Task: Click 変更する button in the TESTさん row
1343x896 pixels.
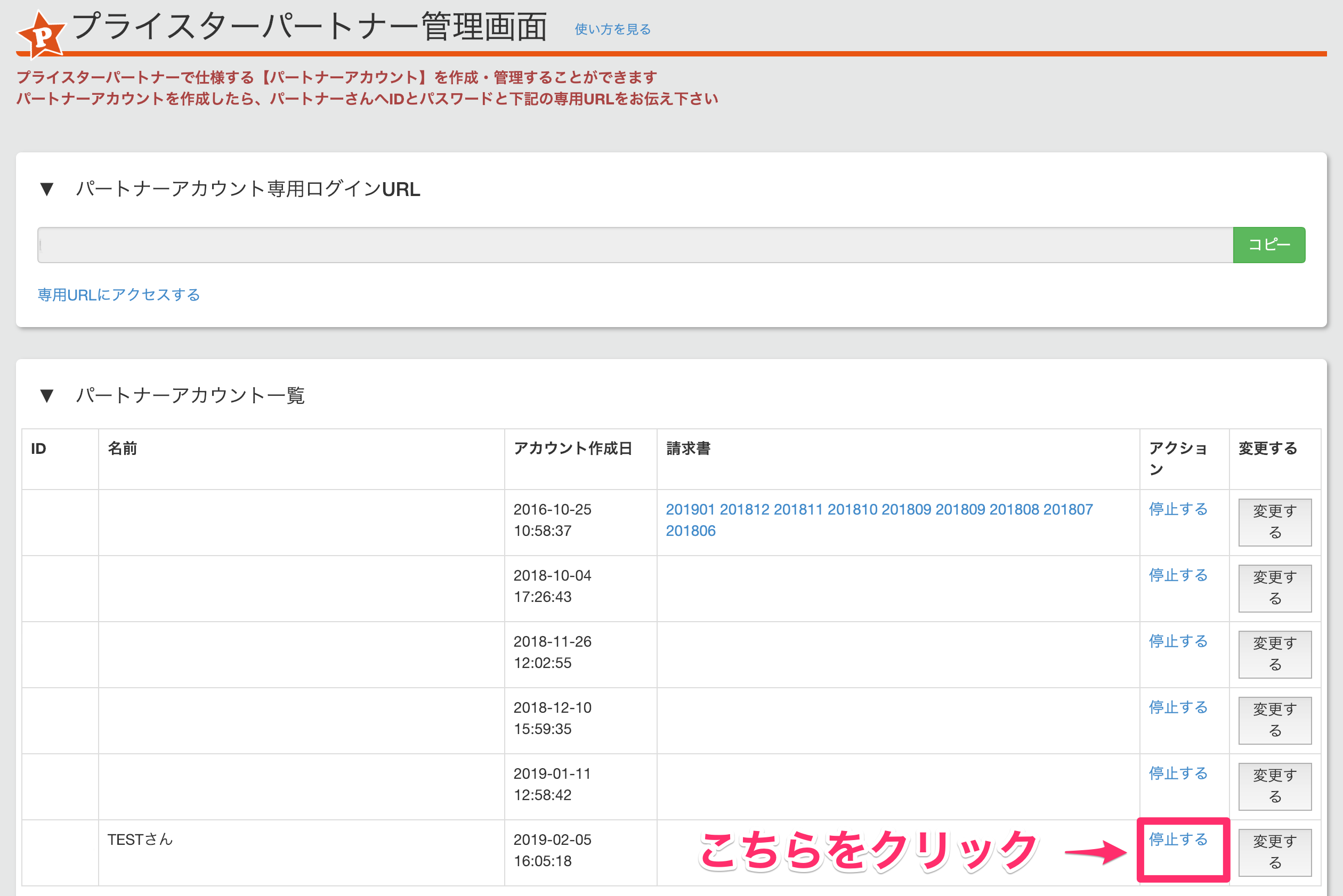Action: pos(1275,852)
